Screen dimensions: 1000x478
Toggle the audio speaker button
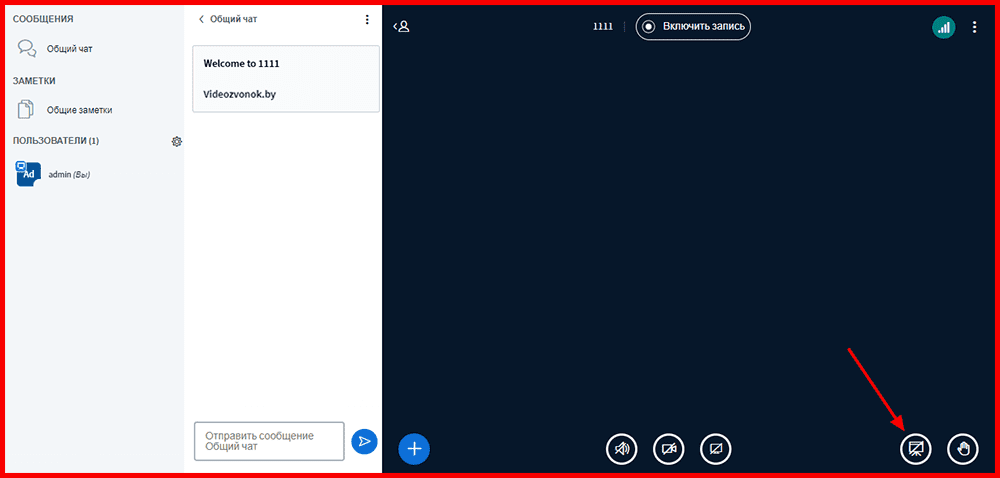click(621, 449)
